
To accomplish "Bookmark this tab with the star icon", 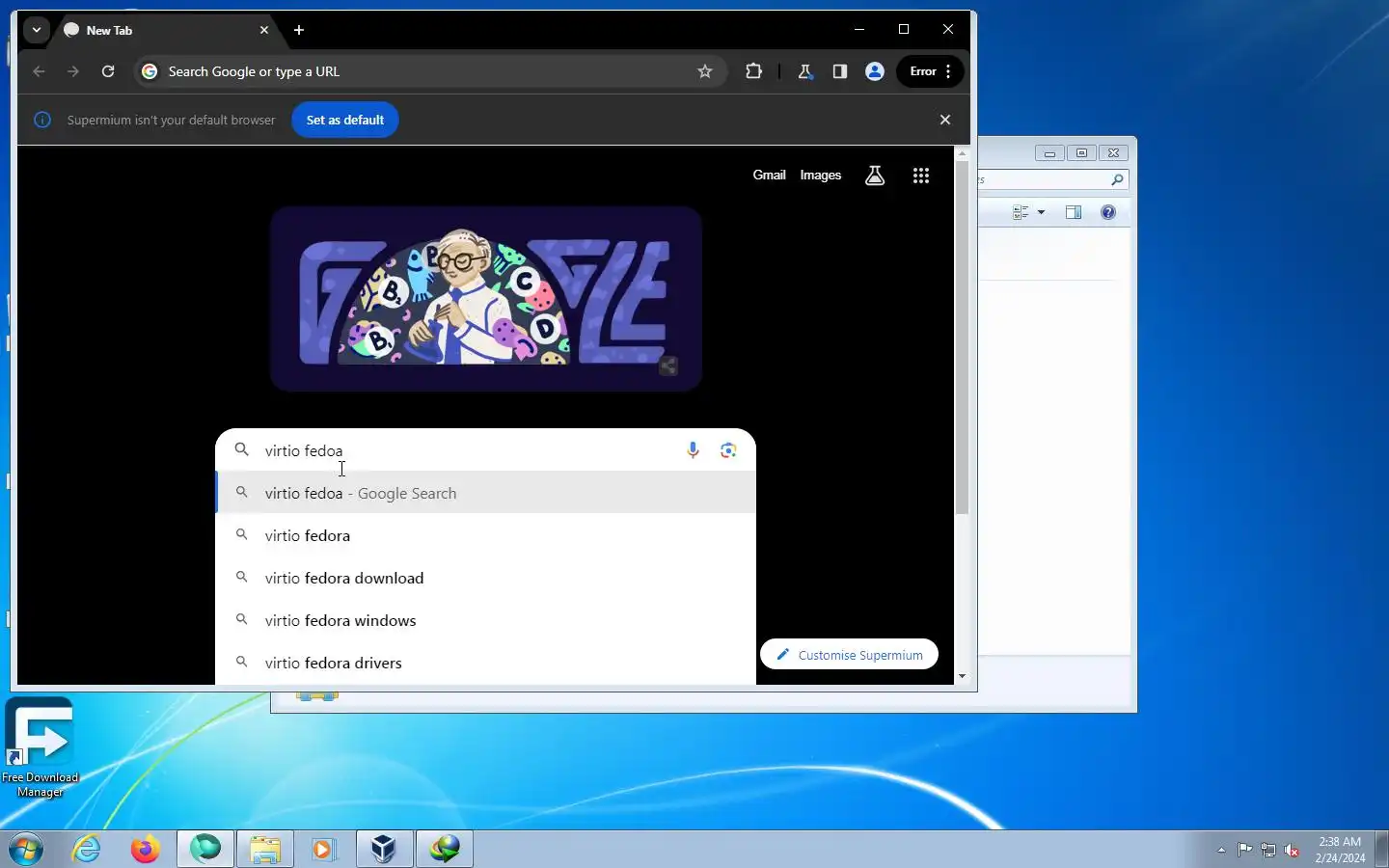I will point(705,71).
